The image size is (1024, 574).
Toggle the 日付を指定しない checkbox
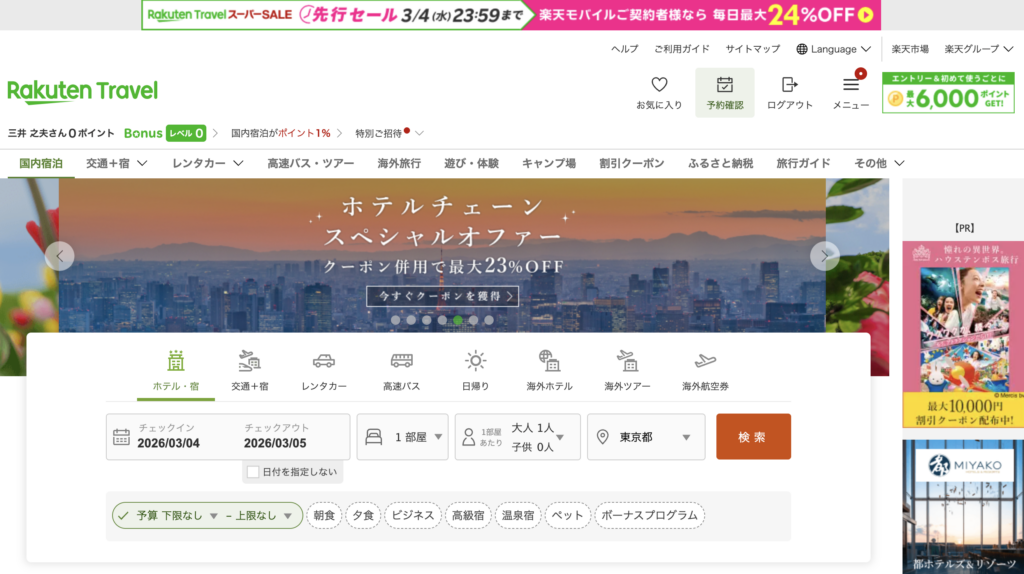pos(254,472)
